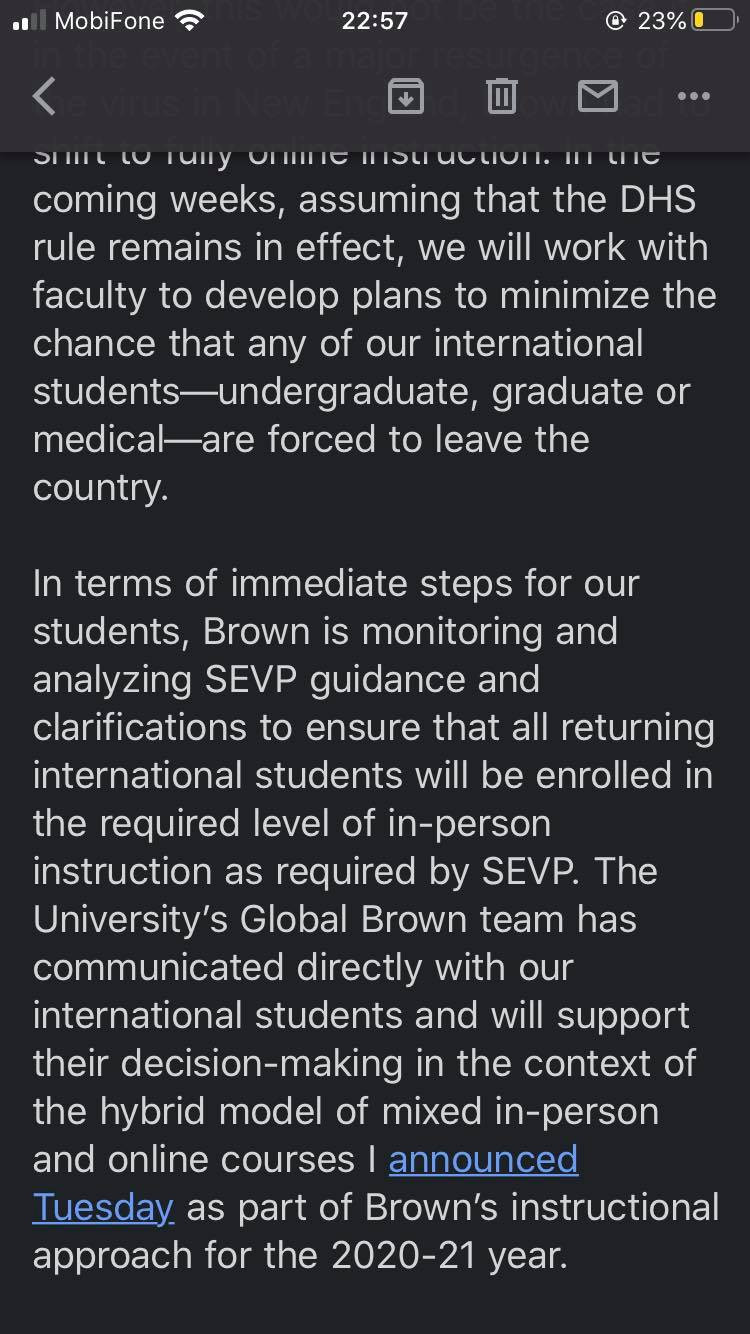Tap the line "coming weeks, assuming that the DHS"

[x=364, y=200]
